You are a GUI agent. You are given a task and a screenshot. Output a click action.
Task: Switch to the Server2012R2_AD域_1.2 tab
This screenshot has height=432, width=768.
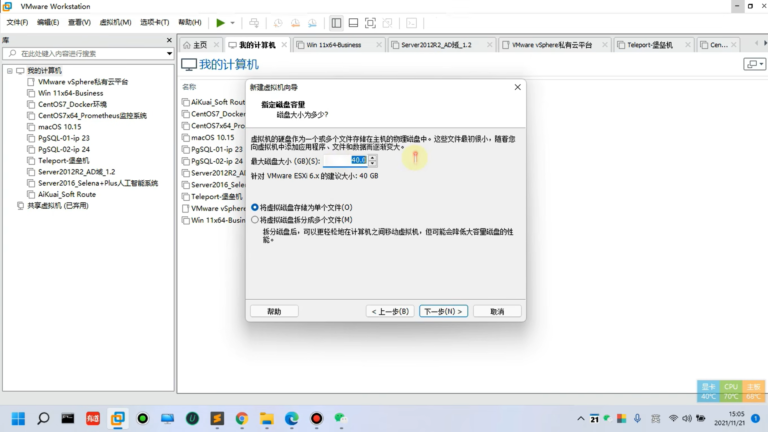pyautogui.click(x=436, y=45)
